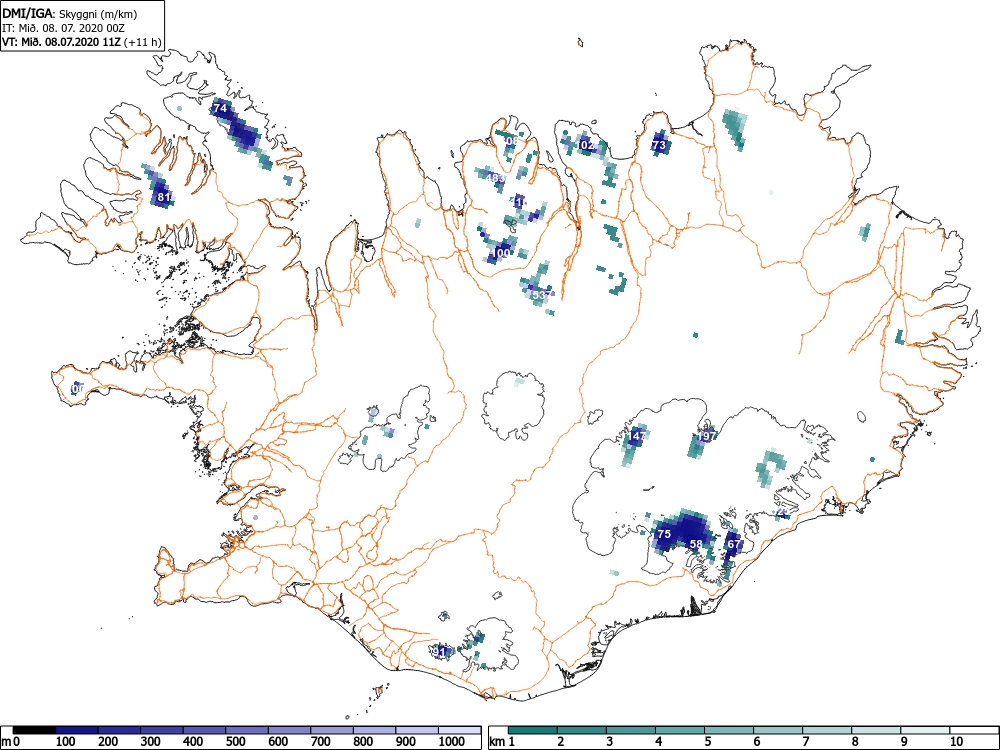The image size is (1000, 750).
Task: Click the 2–3 km teal legend swatch
Action: coord(582,730)
